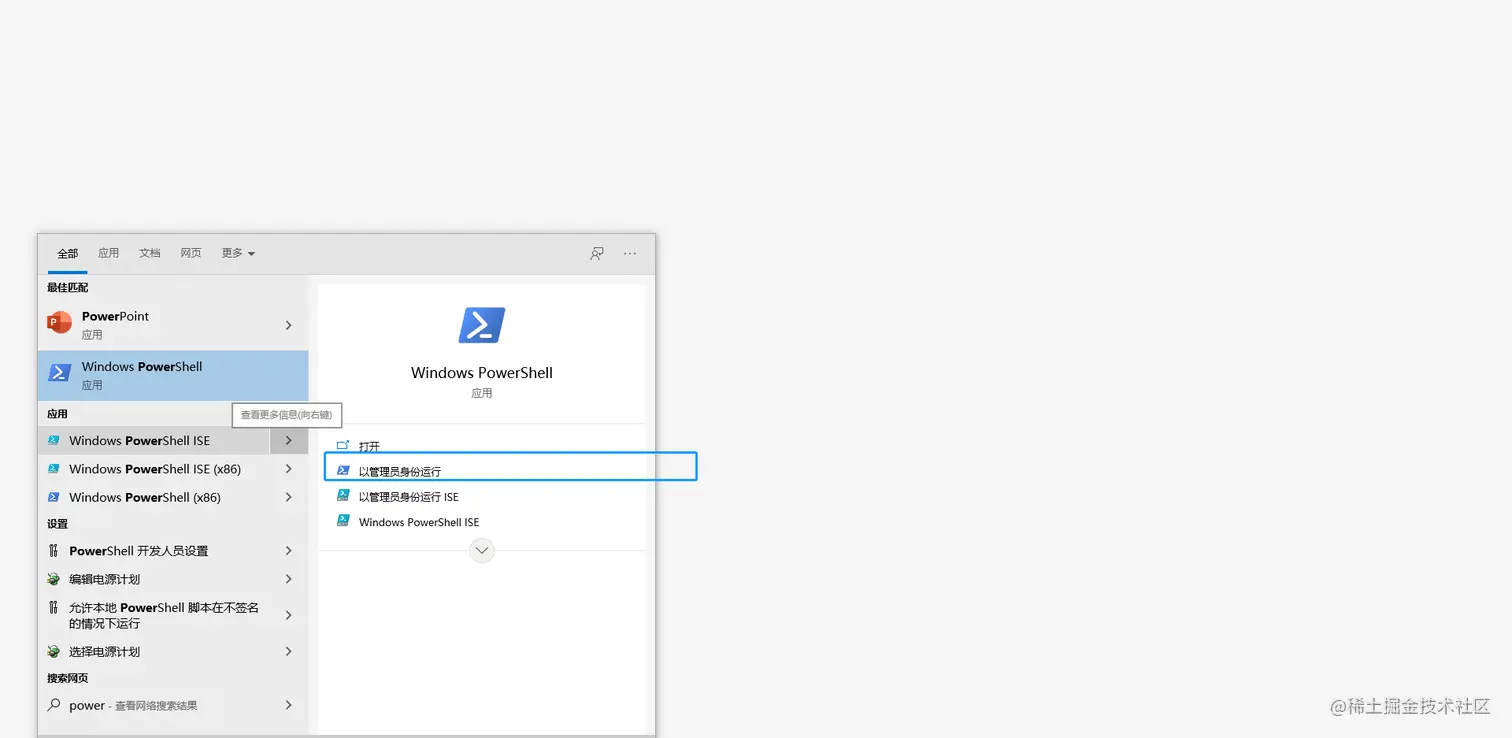Switch to the 应用 tab

[x=108, y=253]
